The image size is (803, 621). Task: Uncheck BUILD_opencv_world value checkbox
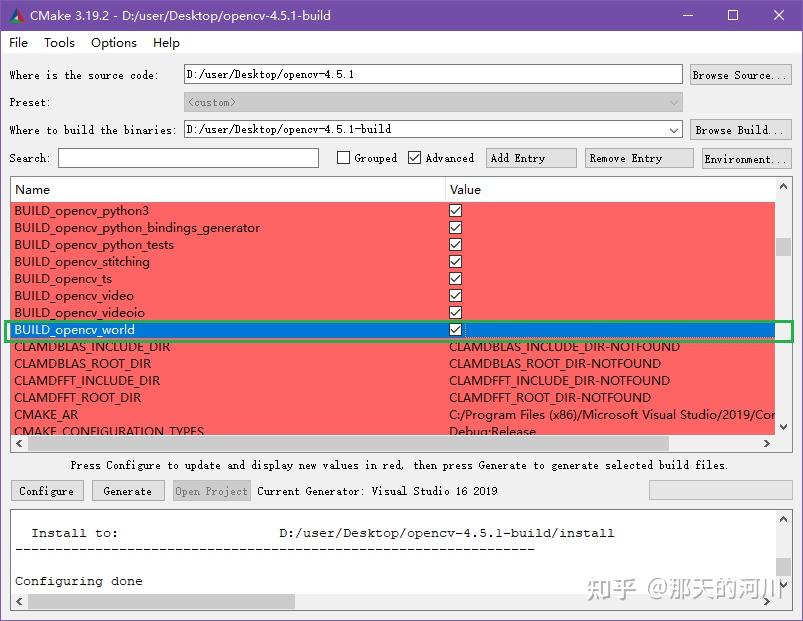[455, 329]
